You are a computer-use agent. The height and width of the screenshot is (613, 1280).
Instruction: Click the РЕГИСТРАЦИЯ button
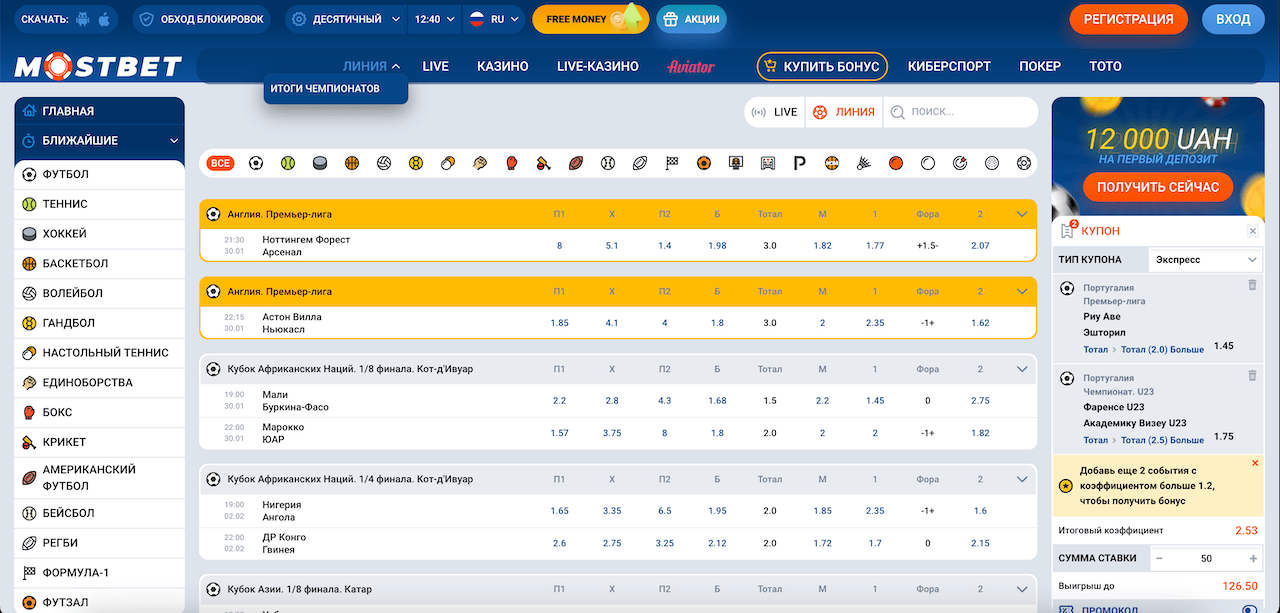(1129, 19)
